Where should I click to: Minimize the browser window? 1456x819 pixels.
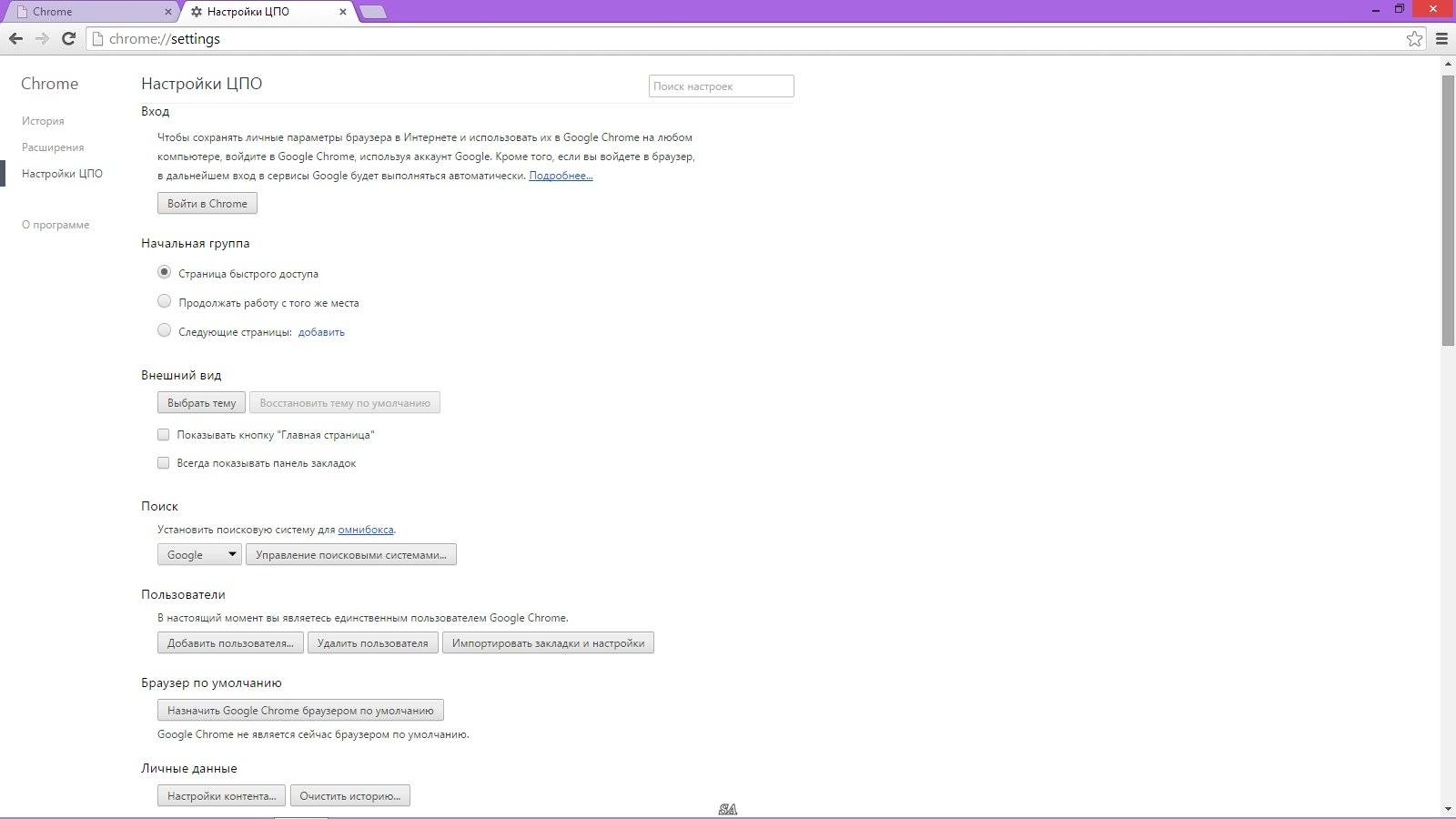1376,9
